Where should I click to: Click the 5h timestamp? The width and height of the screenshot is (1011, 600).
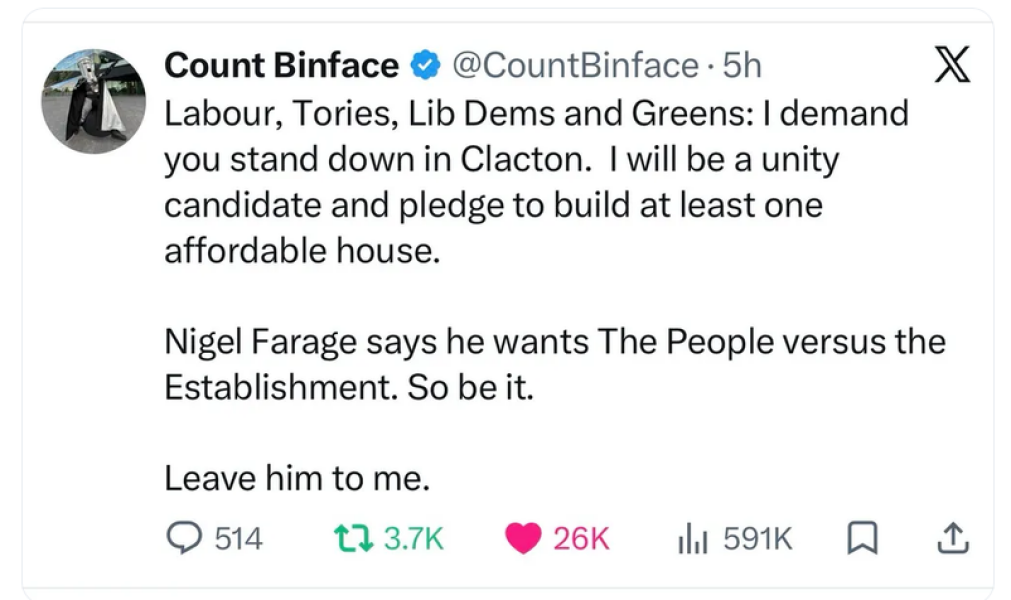(742, 65)
